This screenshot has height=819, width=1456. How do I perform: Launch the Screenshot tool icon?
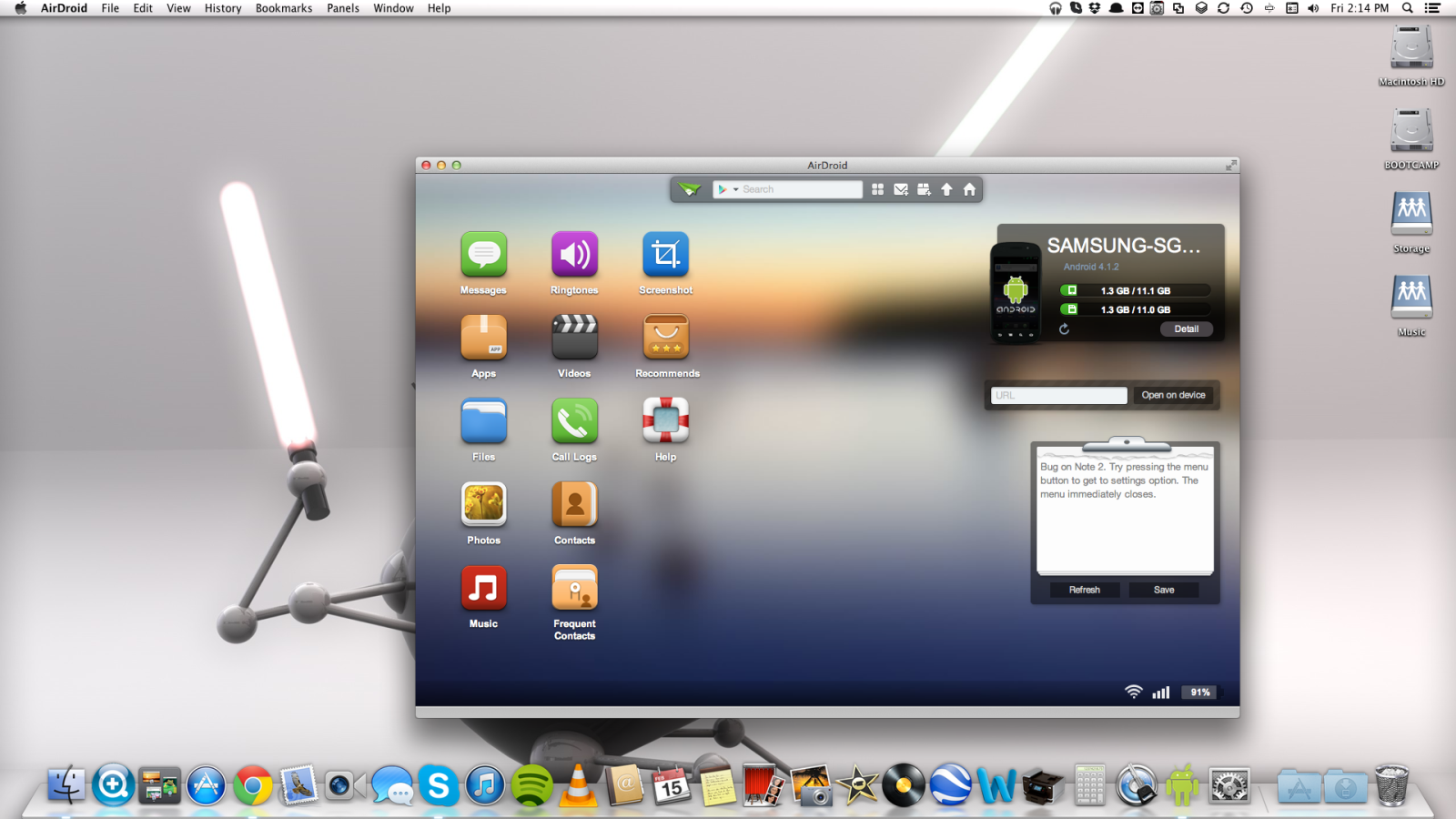point(665,254)
